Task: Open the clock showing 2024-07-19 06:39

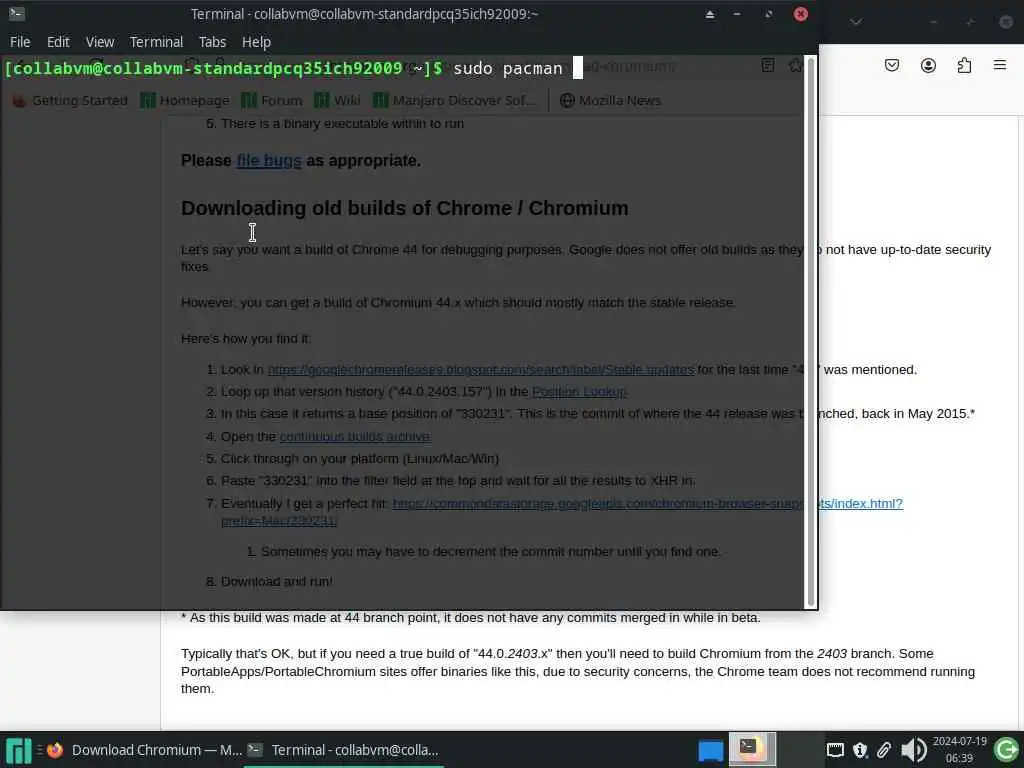Action: [x=959, y=750]
